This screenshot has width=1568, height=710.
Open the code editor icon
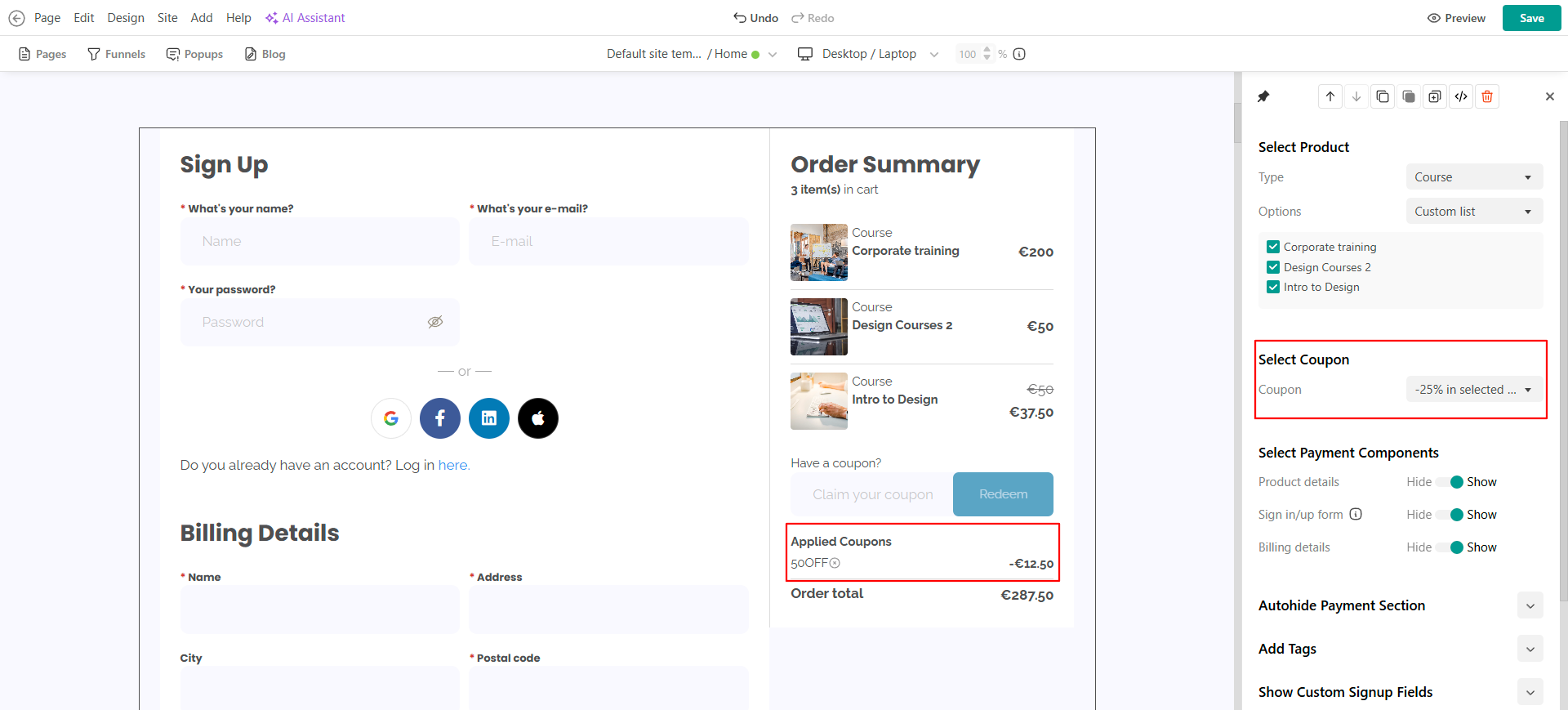(1461, 96)
